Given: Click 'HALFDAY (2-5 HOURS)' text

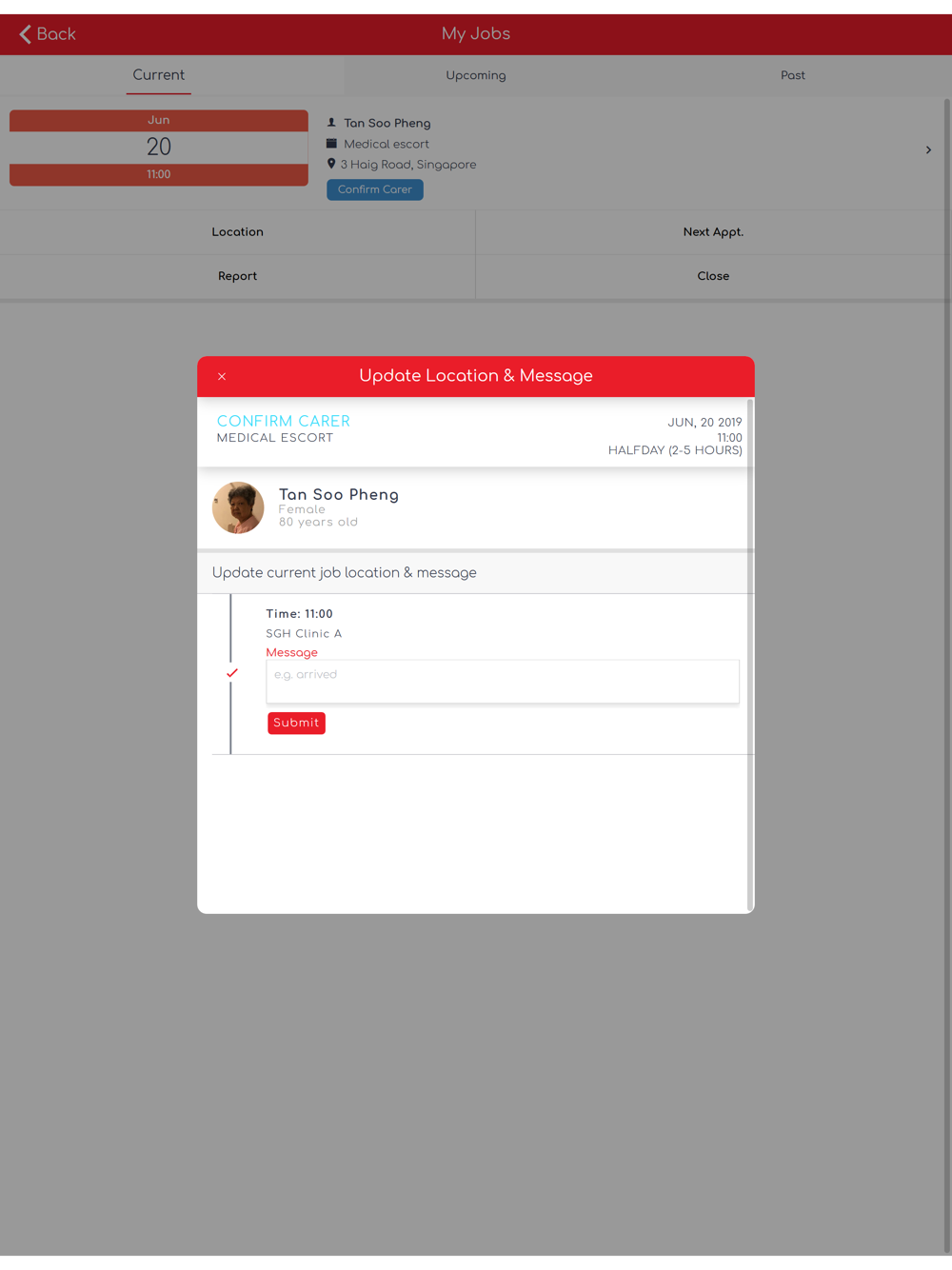Looking at the screenshot, I should (x=675, y=450).
